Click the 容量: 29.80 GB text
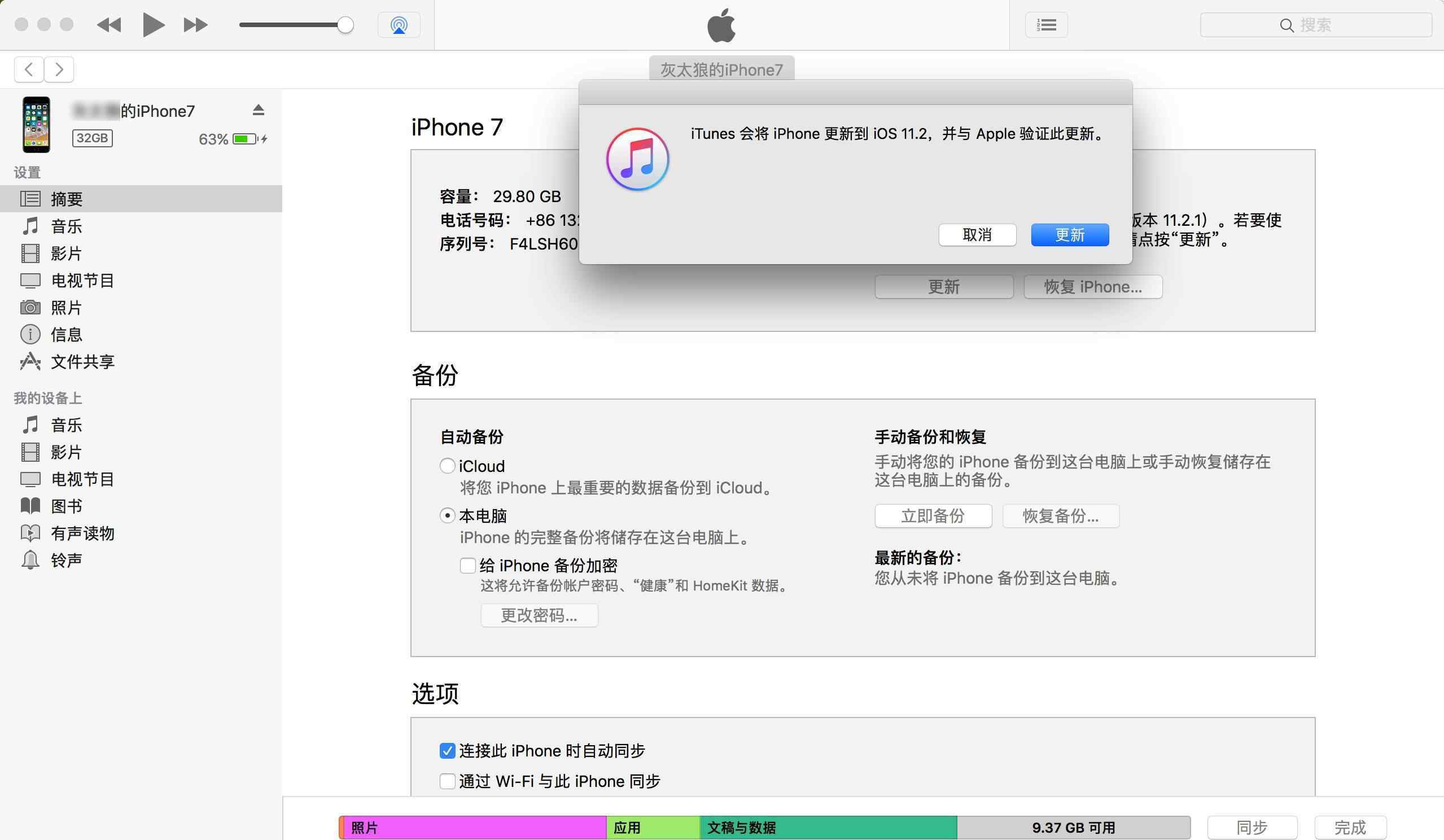Viewport: 1444px width, 840px height. [500, 196]
